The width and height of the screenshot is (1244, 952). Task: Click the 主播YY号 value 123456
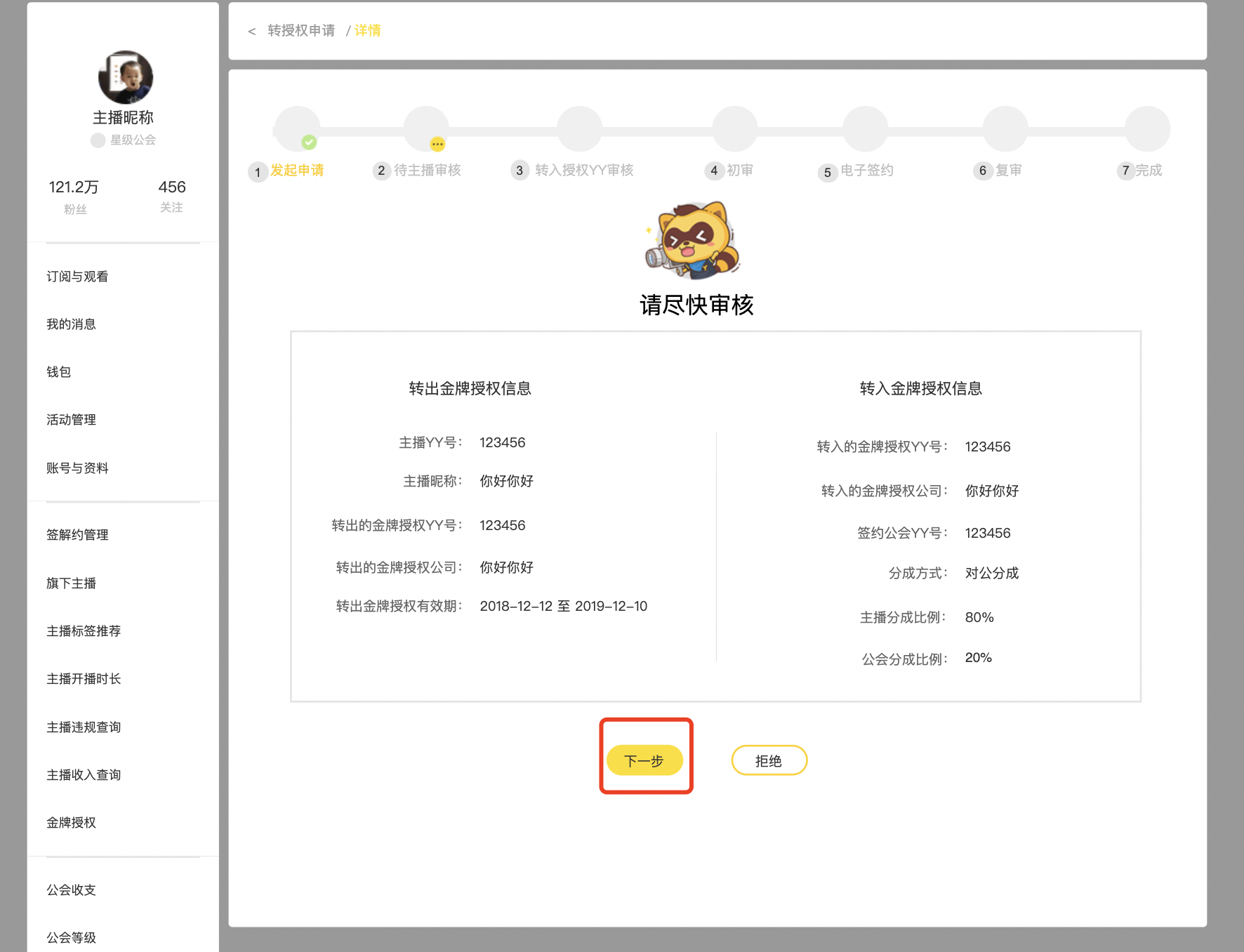point(502,443)
